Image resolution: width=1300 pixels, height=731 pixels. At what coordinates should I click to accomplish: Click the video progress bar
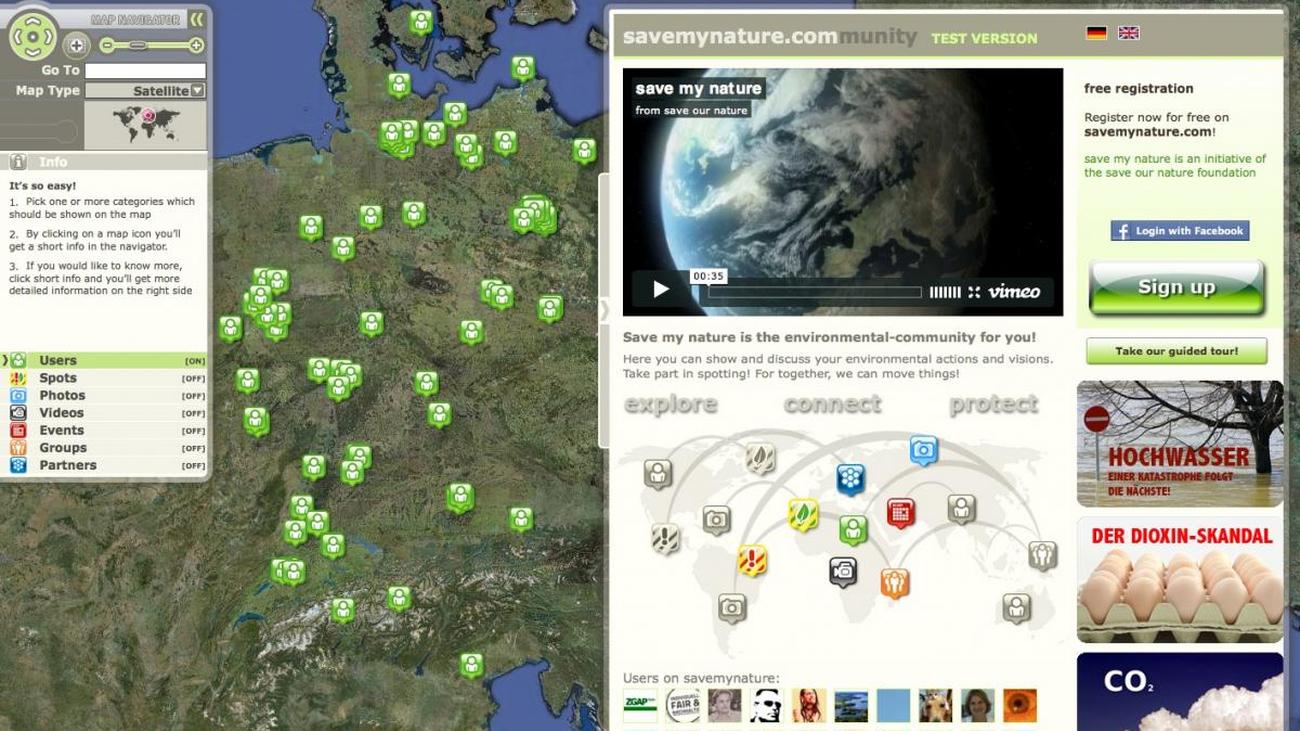click(815, 292)
